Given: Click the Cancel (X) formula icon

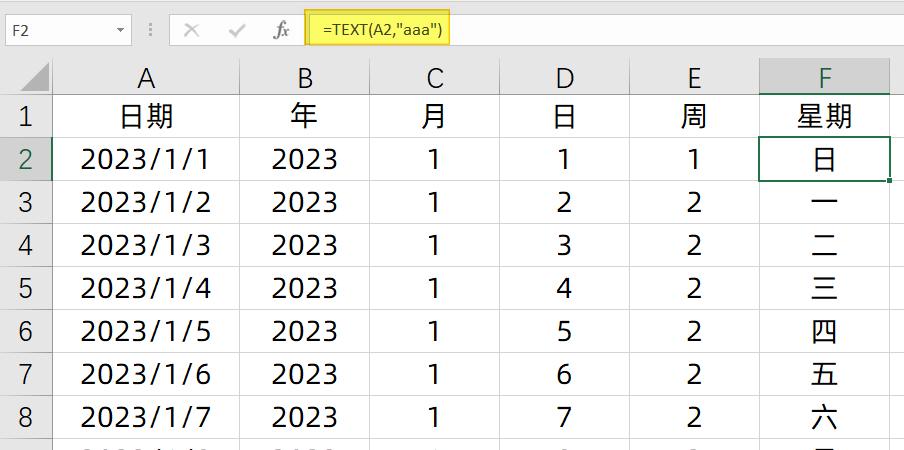Looking at the screenshot, I should tap(191, 31).
